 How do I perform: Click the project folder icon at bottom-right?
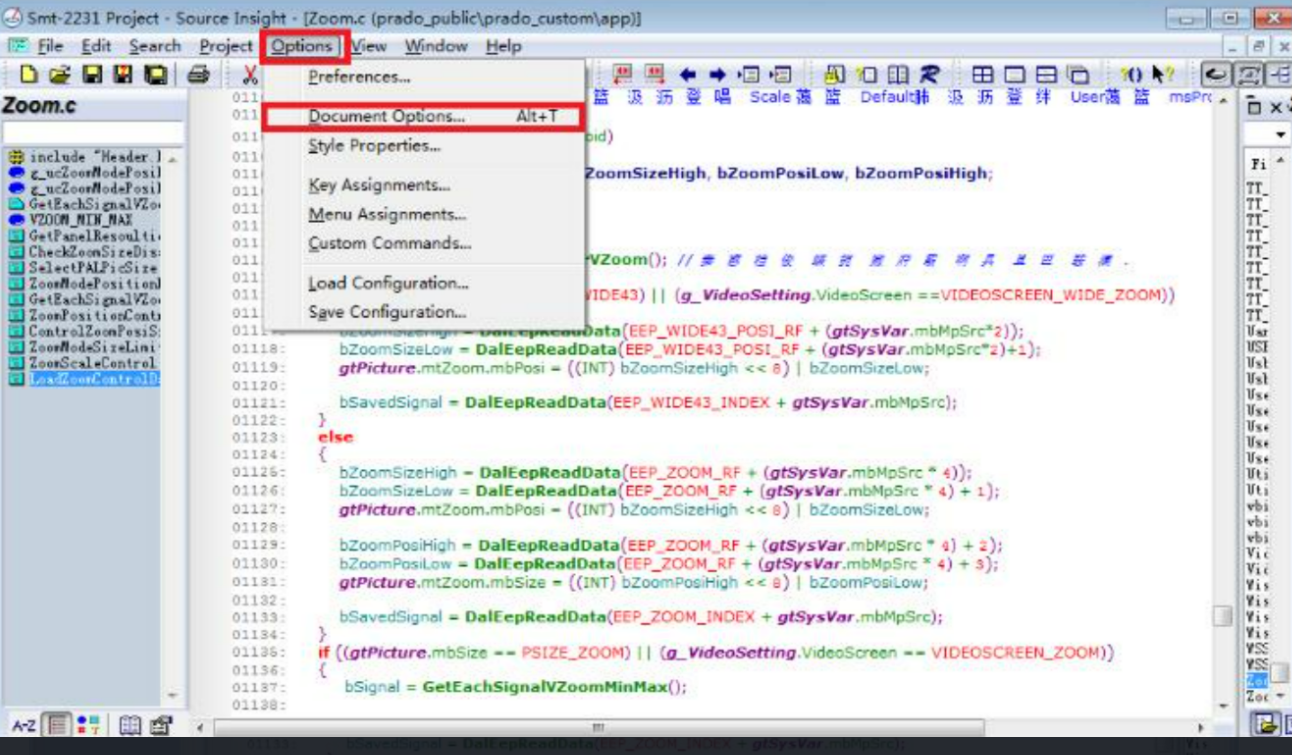click(x=1266, y=725)
